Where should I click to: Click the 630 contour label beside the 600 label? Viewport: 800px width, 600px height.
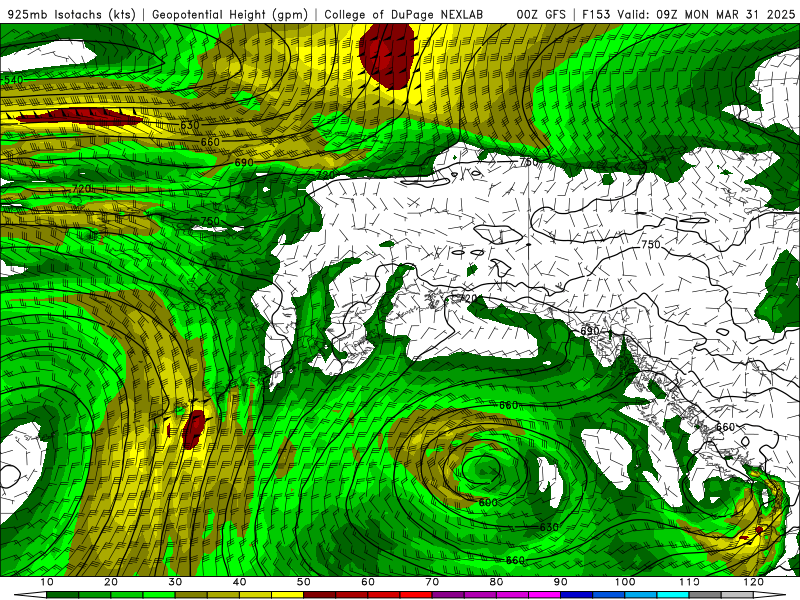click(549, 527)
